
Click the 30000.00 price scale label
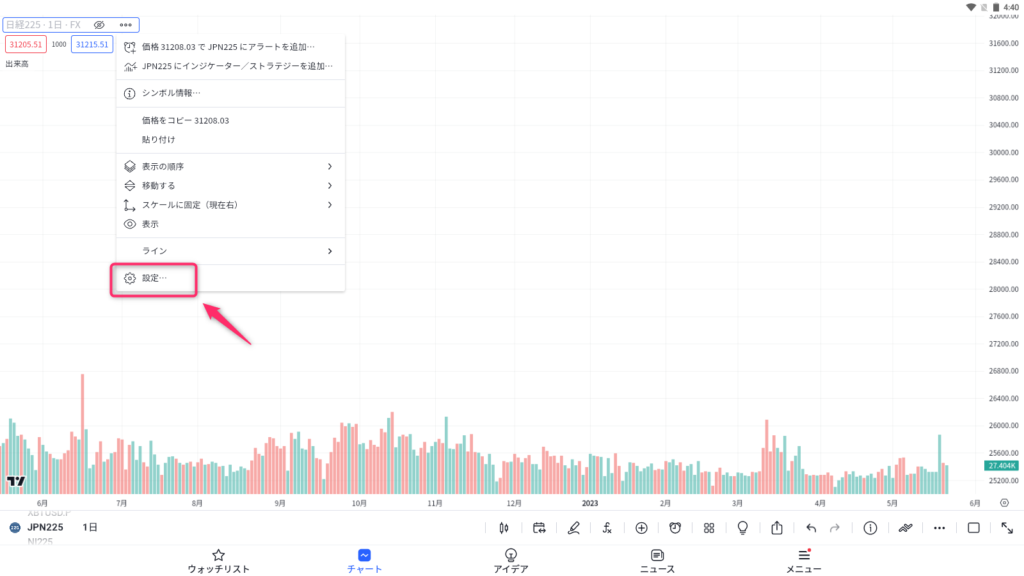[x=1004, y=152]
